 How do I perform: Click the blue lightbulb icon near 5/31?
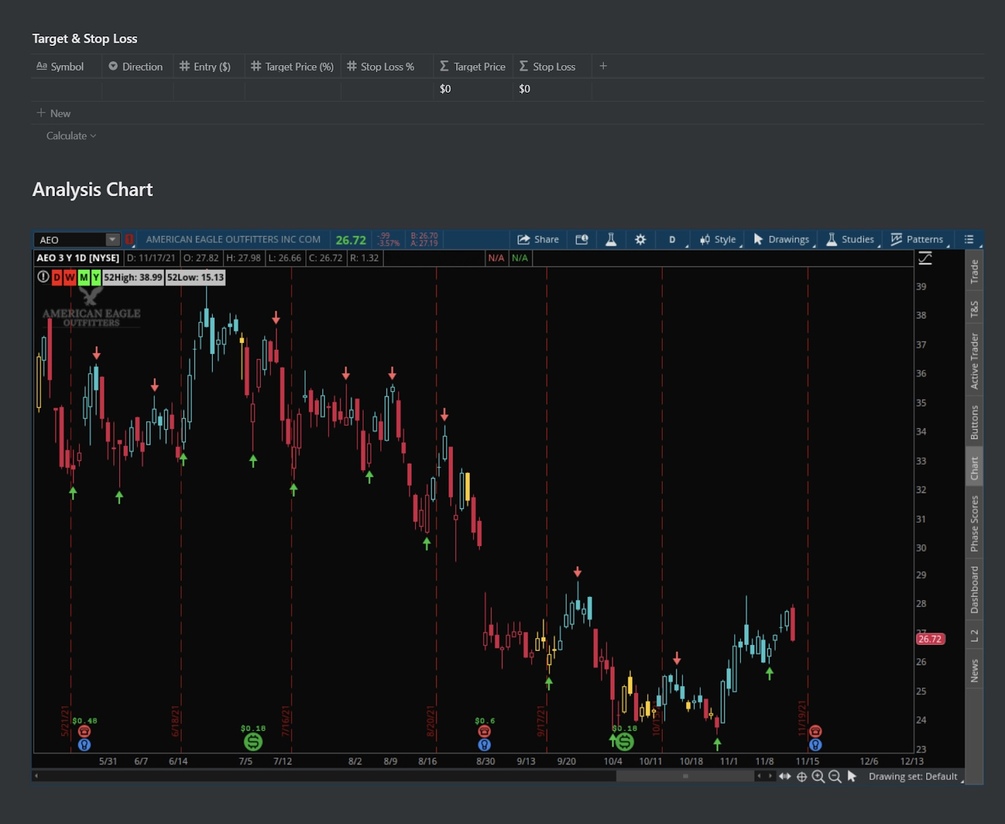(x=84, y=745)
